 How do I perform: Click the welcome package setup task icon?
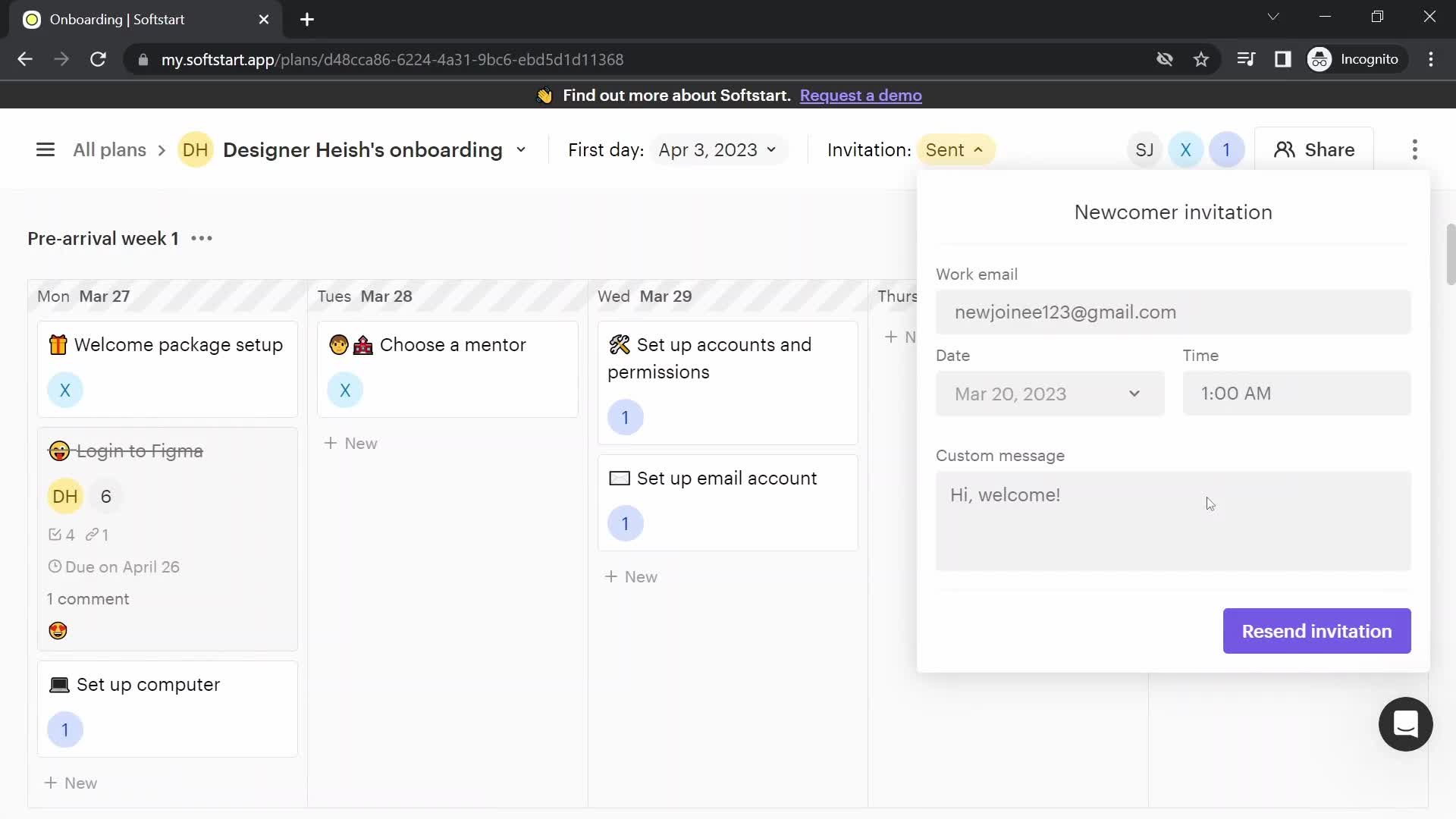point(57,344)
